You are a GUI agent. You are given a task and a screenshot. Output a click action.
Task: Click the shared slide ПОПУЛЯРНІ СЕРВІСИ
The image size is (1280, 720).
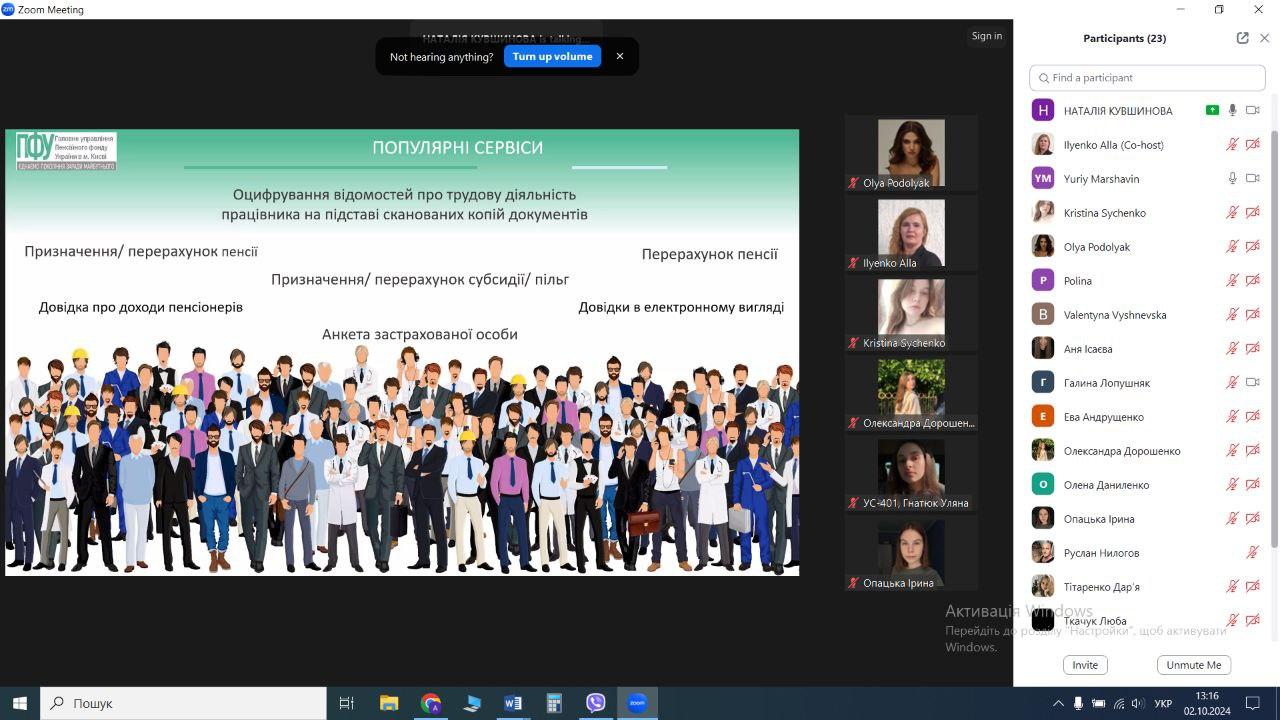[x=402, y=352]
